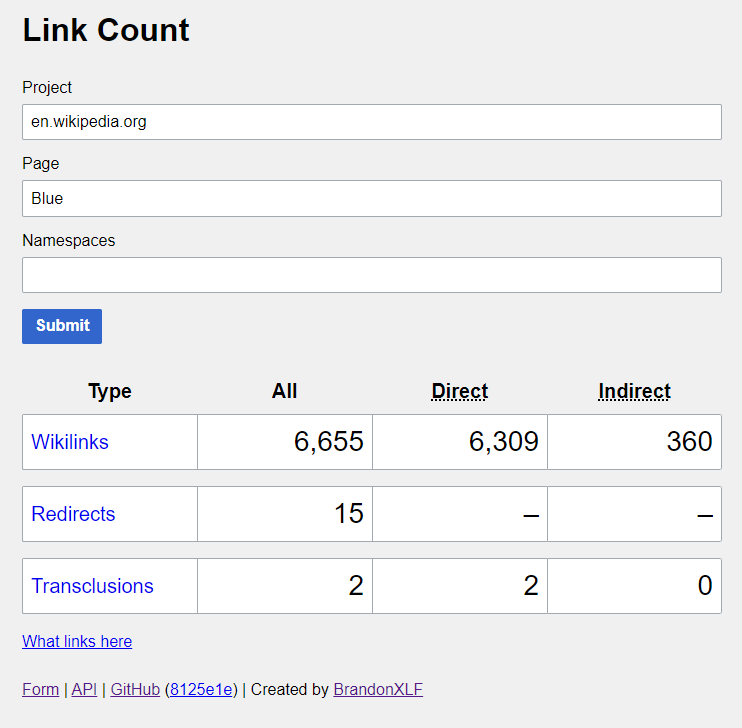Visit the GitHub footer link
This screenshot has width=742, height=728.
135,689
